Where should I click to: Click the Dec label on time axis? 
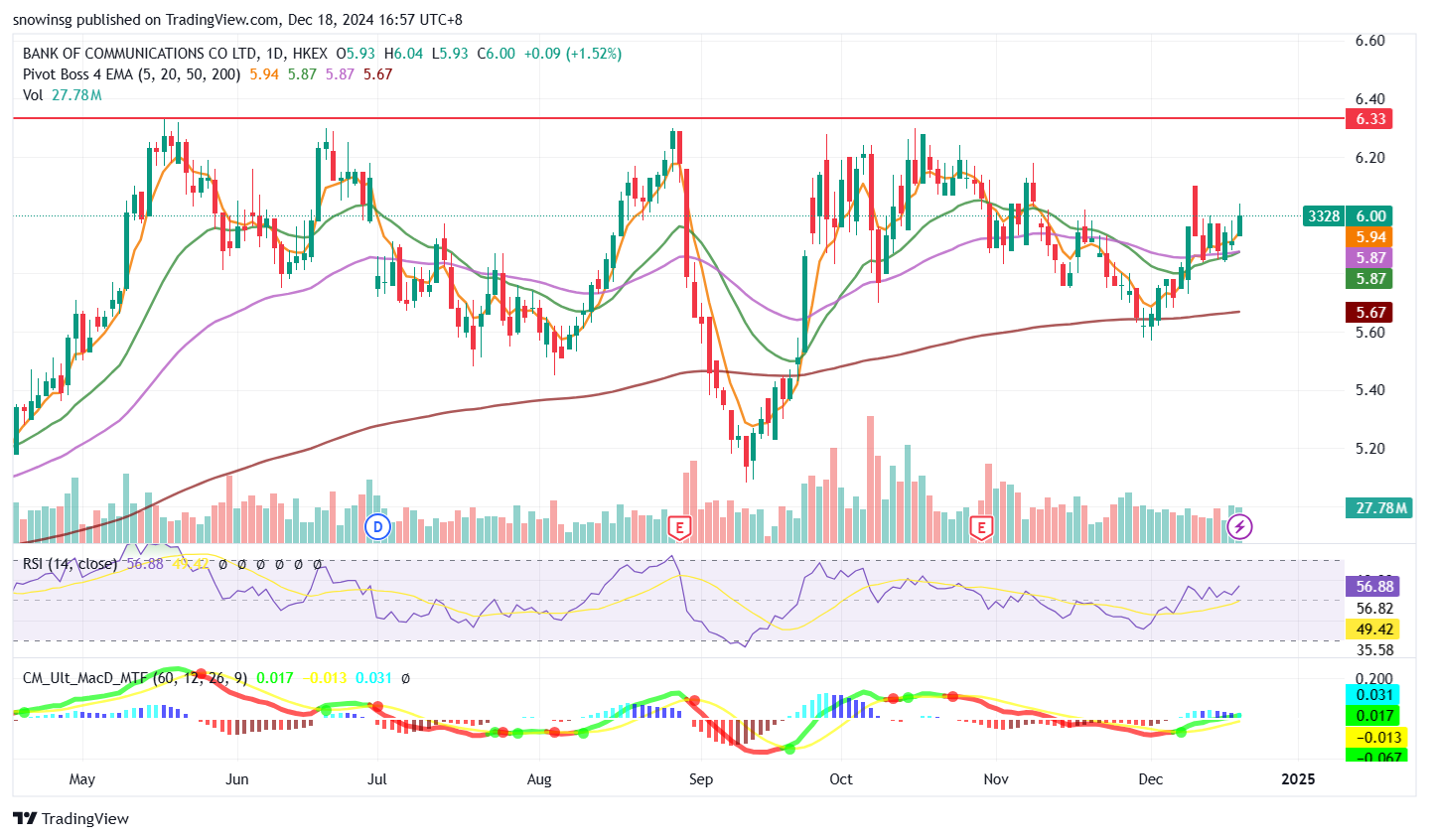click(x=1150, y=779)
